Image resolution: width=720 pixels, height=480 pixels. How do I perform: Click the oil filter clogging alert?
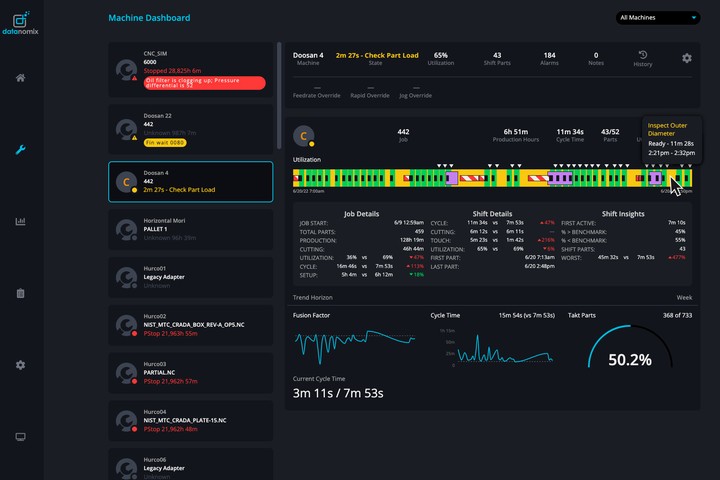coord(205,83)
